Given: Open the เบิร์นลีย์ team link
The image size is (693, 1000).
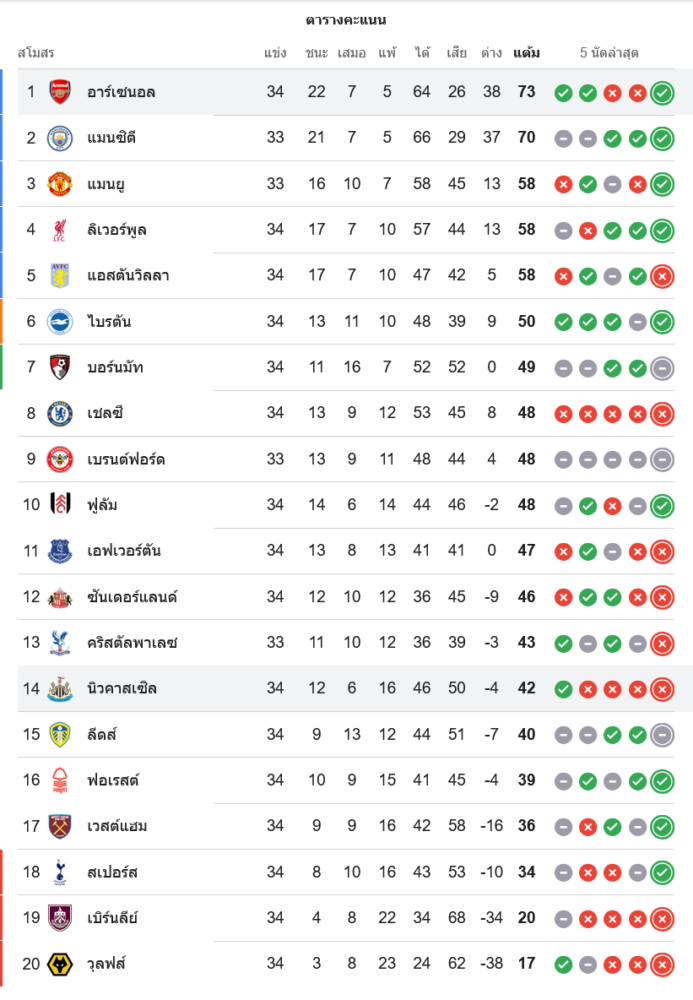Looking at the screenshot, I should 112,918.
